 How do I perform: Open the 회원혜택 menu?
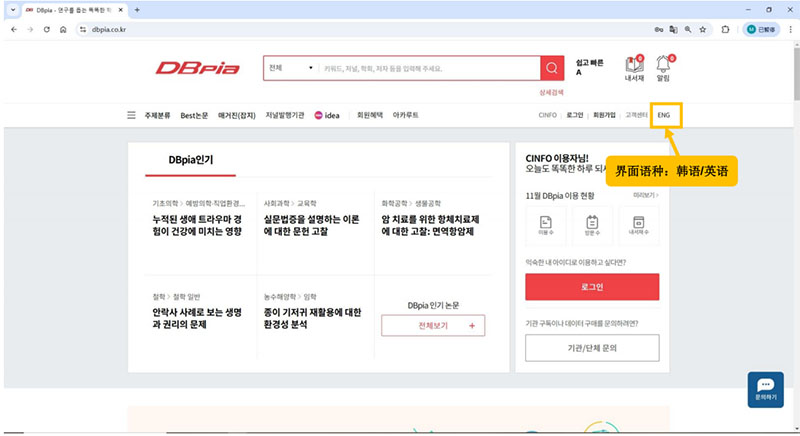pos(370,115)
